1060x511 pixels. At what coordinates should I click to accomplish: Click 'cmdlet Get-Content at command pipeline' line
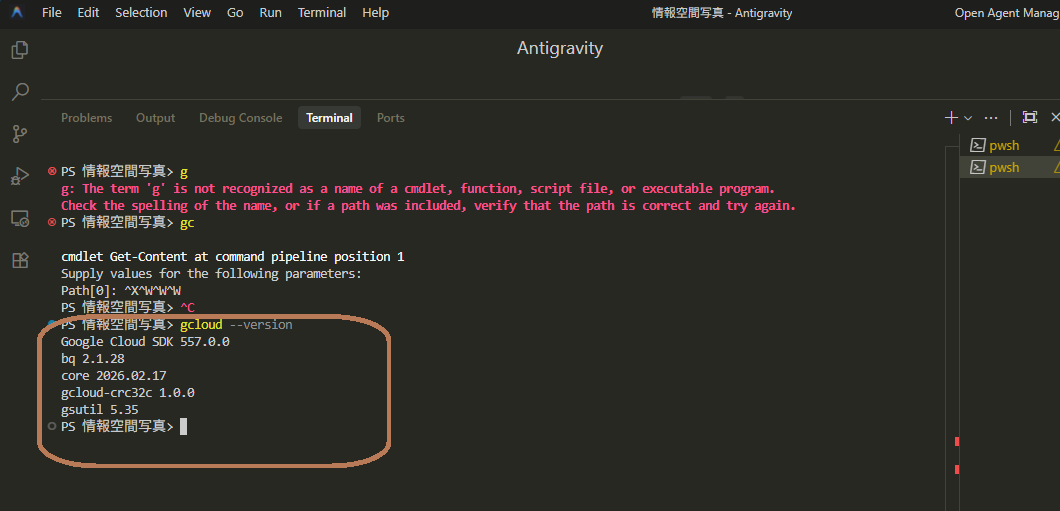click(233, 257)
